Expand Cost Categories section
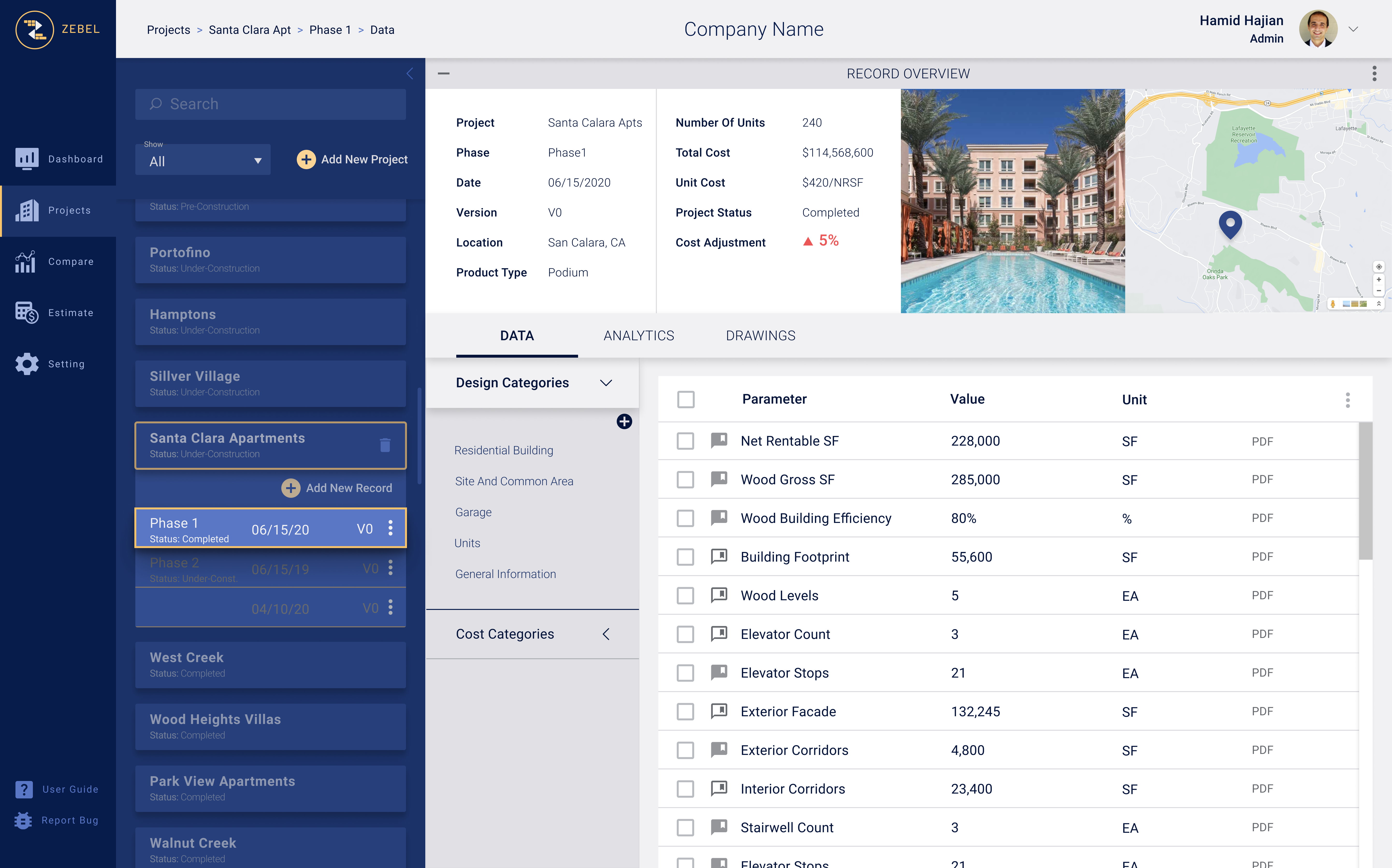The image size is (1392, 868). tap(606, 634)
